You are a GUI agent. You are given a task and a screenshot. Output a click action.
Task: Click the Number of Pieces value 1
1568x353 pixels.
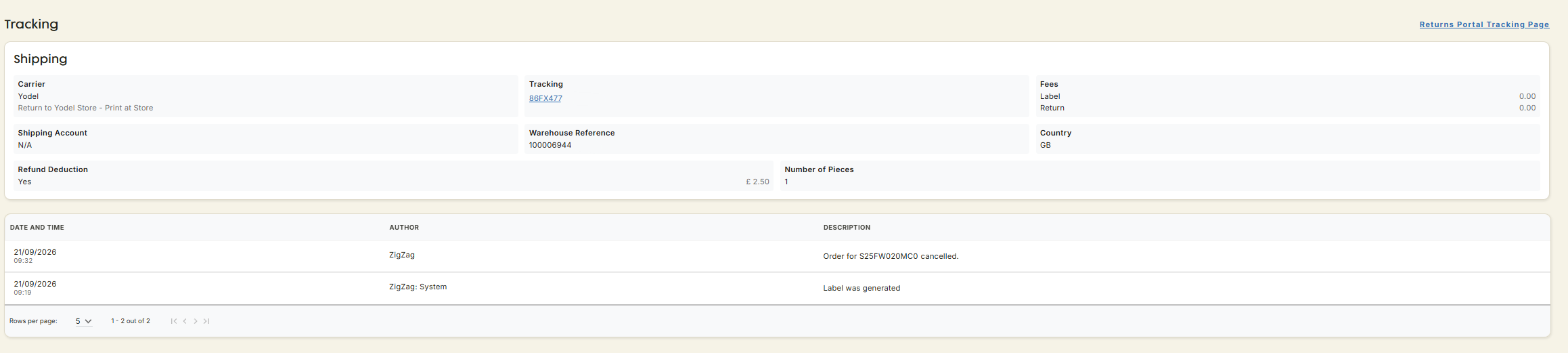(786, 182)
